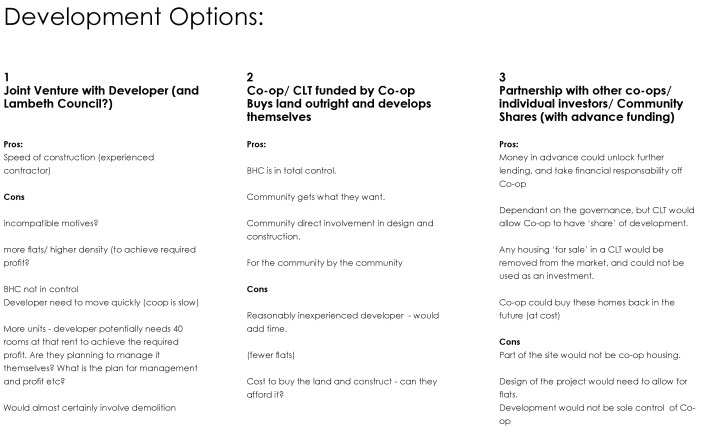Click the "Cons" label under option 1

coord(15,196)
